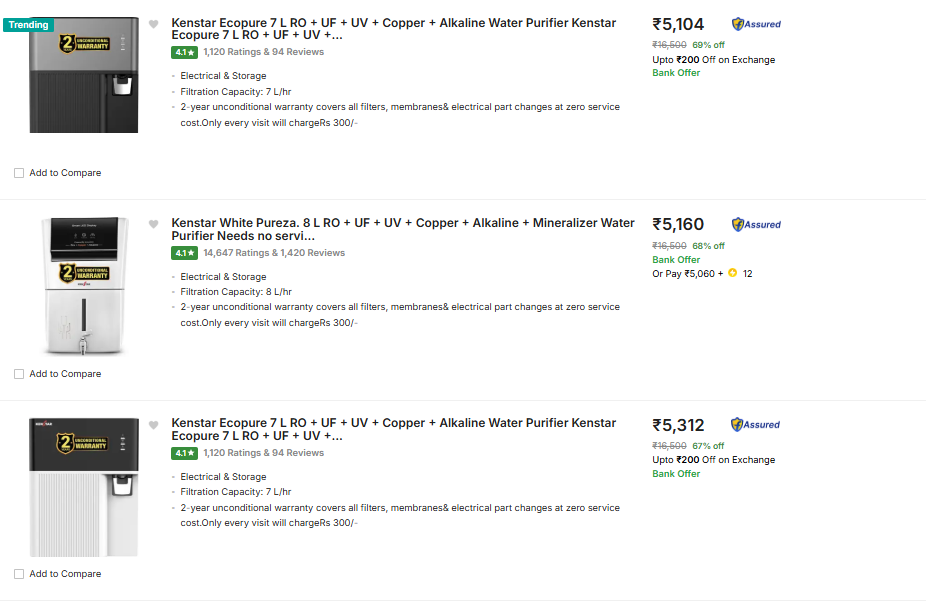This screenshot has width=926, height=604.
Task: View Bank Offer for the ₹5,160 purifier
Action: [x=676, y=260]
